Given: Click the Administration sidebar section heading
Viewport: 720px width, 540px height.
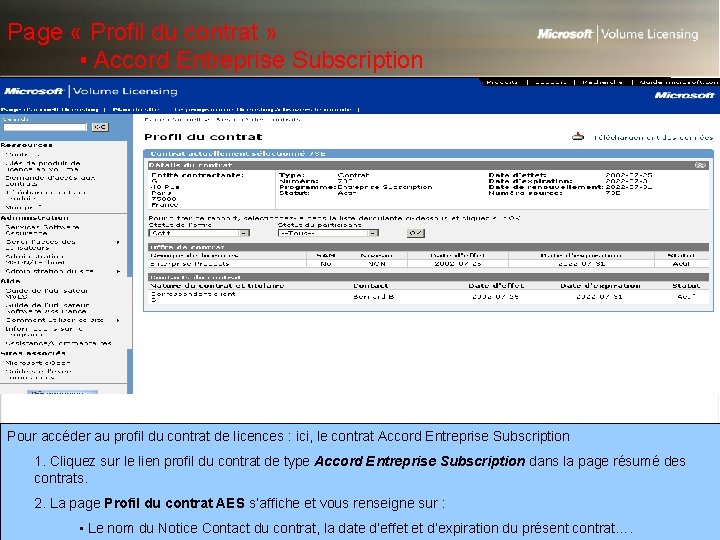Looking at the screenshot, I should (x=34, y=218).
